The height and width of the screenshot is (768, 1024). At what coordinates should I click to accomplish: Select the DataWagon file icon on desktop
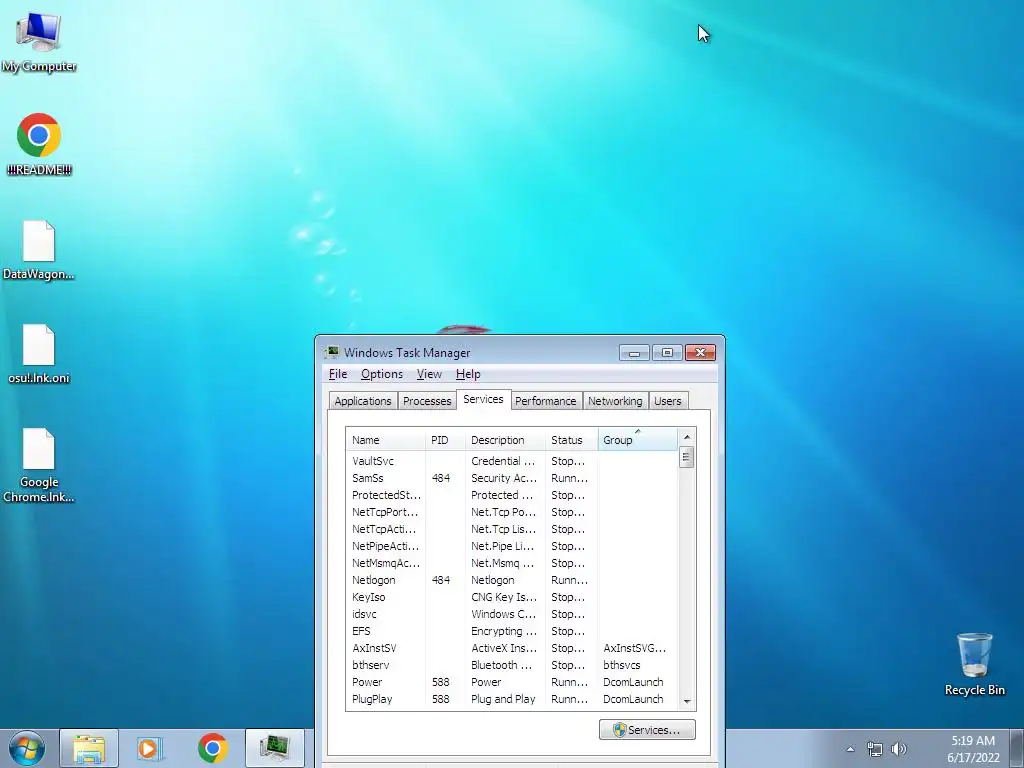pyautogui.click(x=39, y=249)
